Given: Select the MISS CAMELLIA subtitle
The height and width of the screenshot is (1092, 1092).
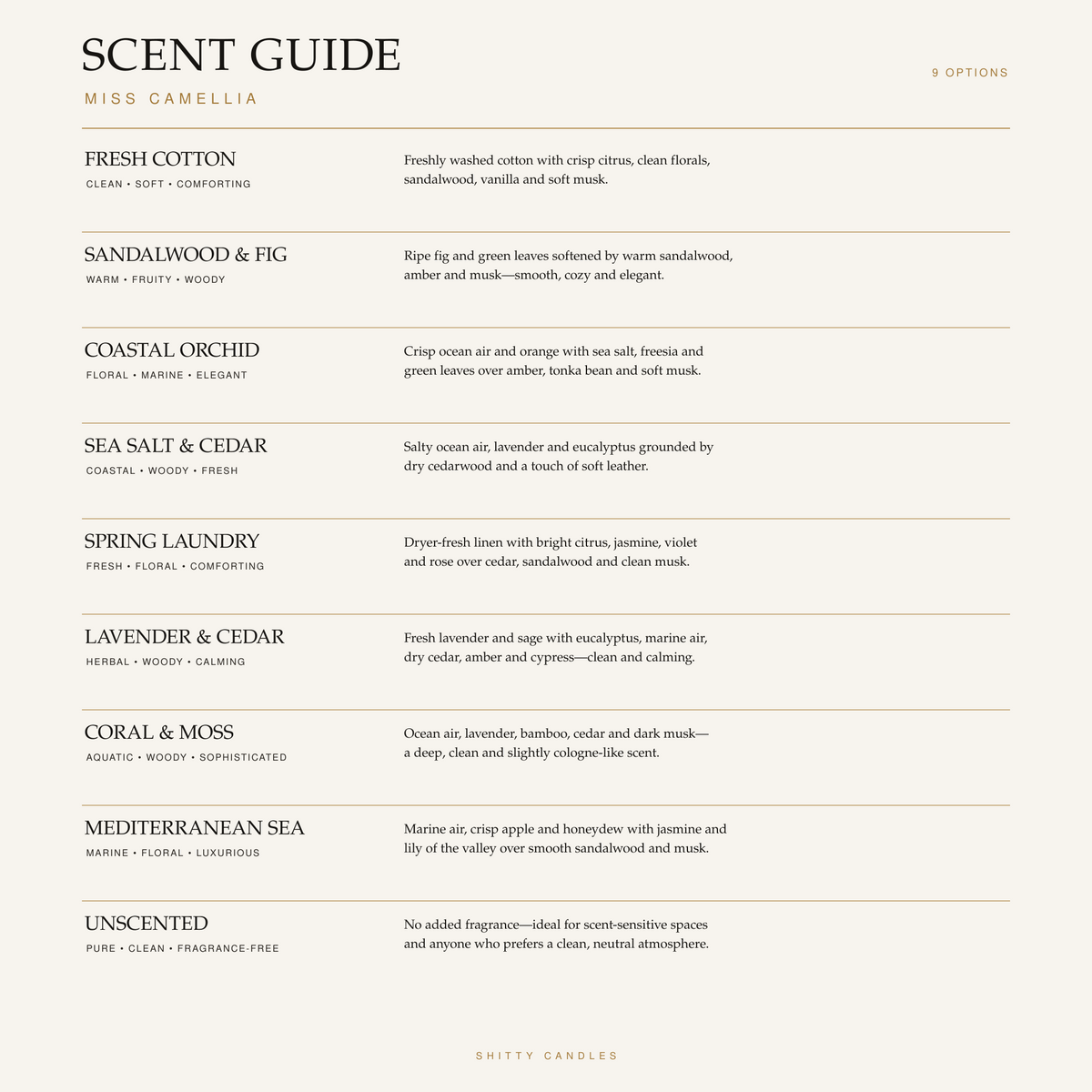Looking at the screenshot, I should click(171, 98).
